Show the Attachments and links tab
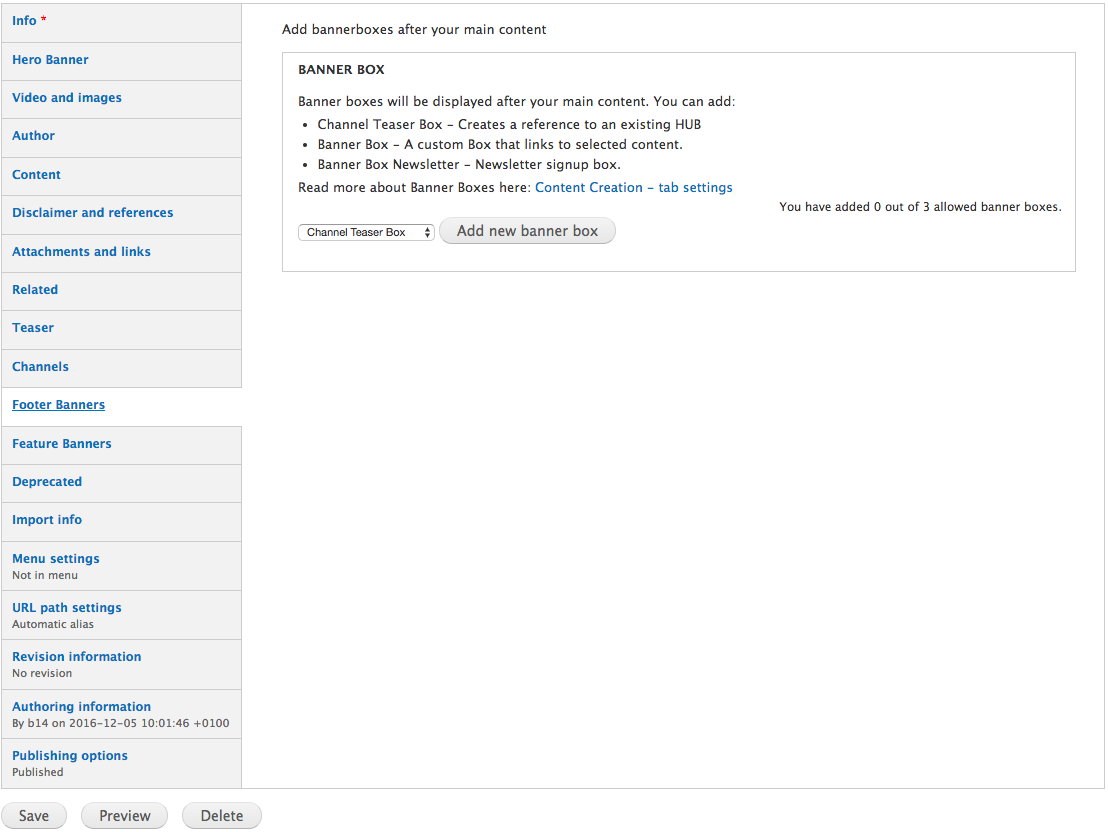The image size is (1108, 832). pos(81,252)
